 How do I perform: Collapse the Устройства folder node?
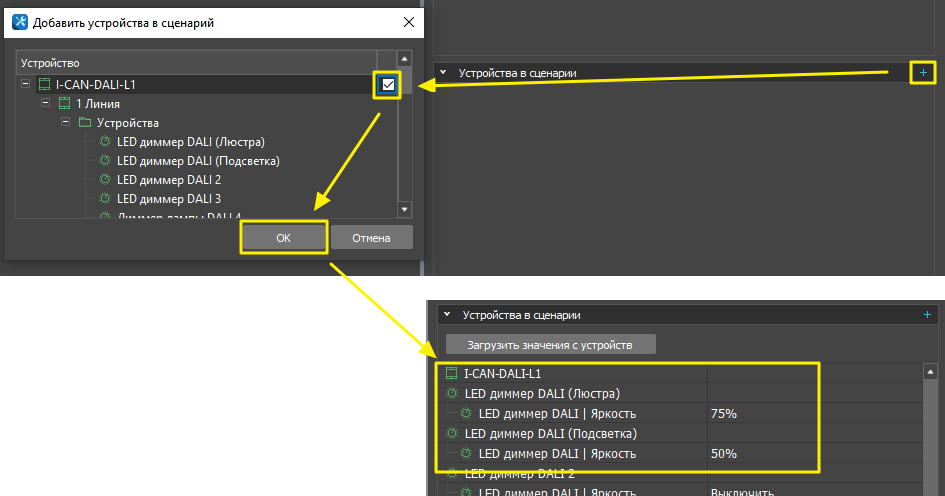click(x=66, y=123)
